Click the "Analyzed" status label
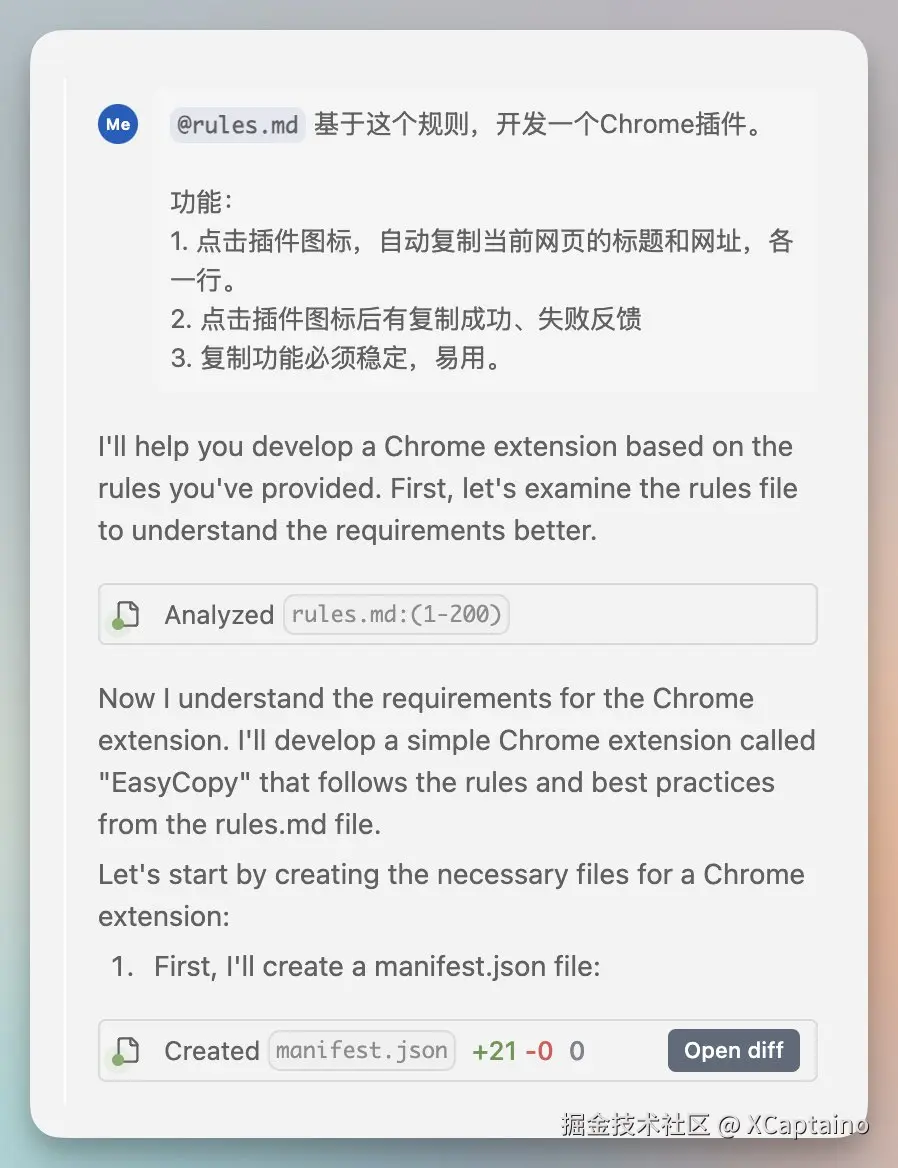The height and width of the screenshot is (1168, 898). (x=219, y=615)
